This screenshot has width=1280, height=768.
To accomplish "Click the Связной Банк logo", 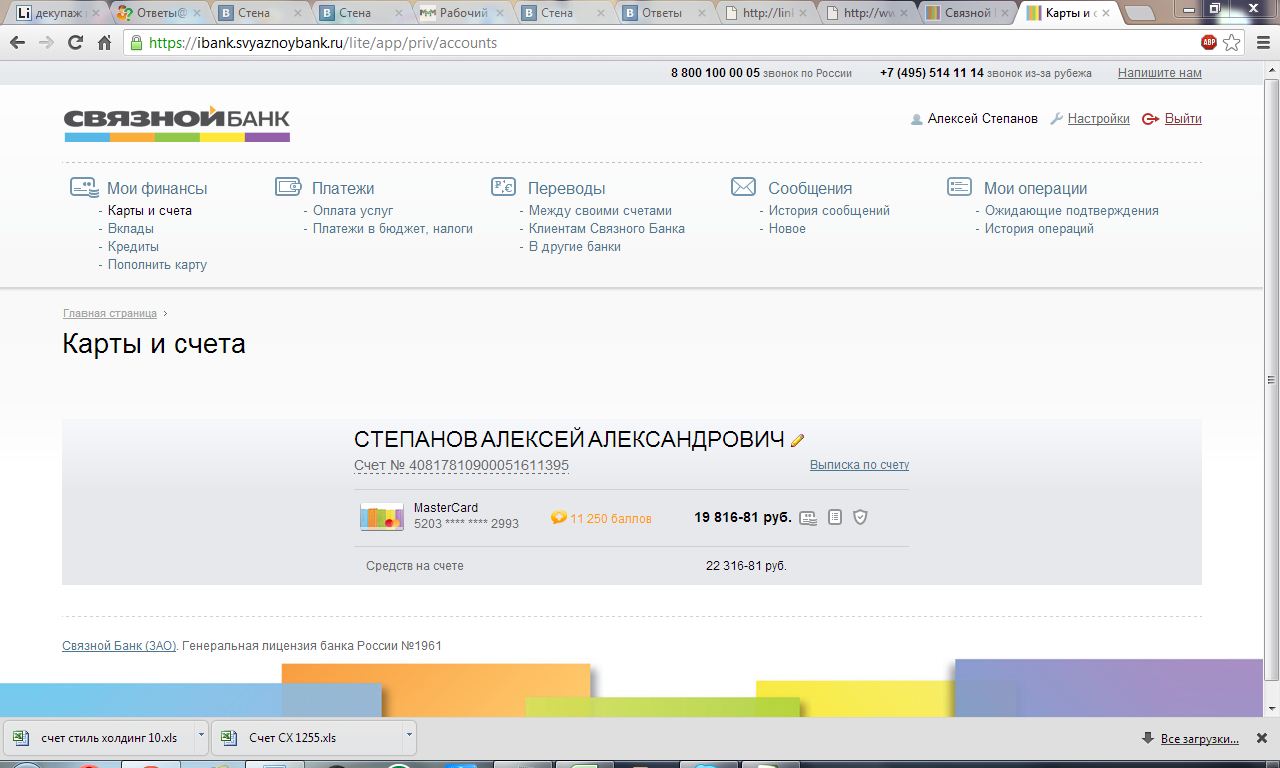I will [x=177, y=124].
